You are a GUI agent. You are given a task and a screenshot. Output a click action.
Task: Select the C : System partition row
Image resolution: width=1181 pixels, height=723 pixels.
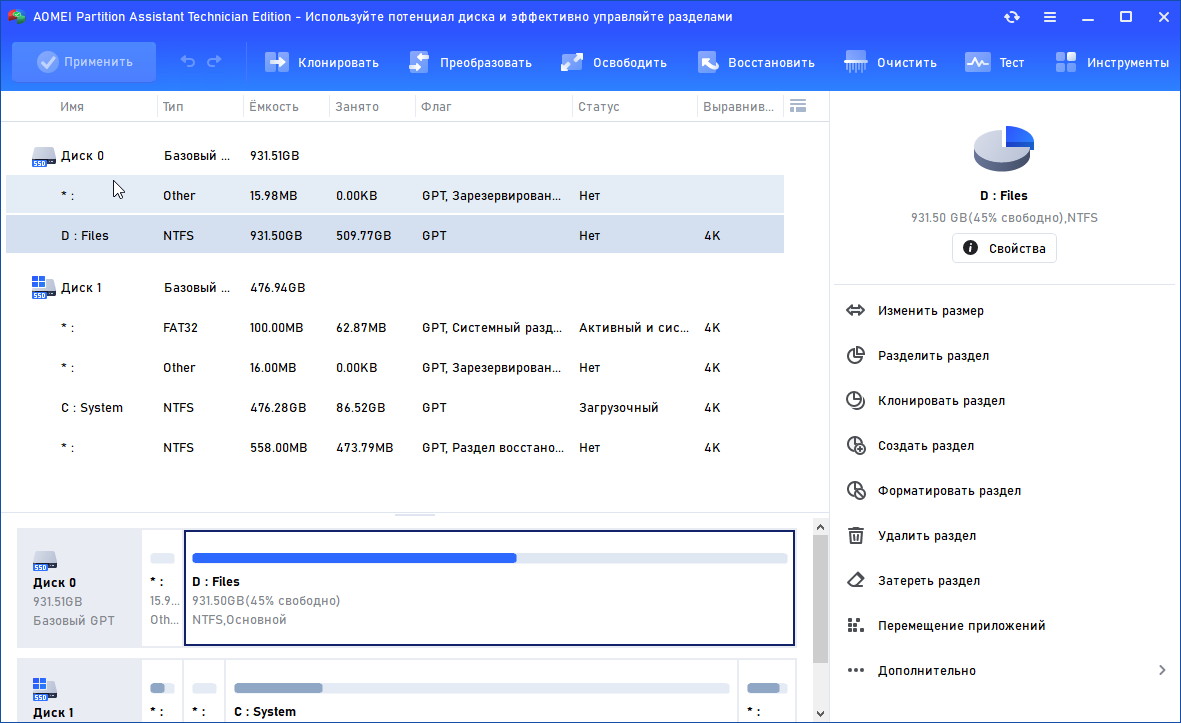click(395, 407)
